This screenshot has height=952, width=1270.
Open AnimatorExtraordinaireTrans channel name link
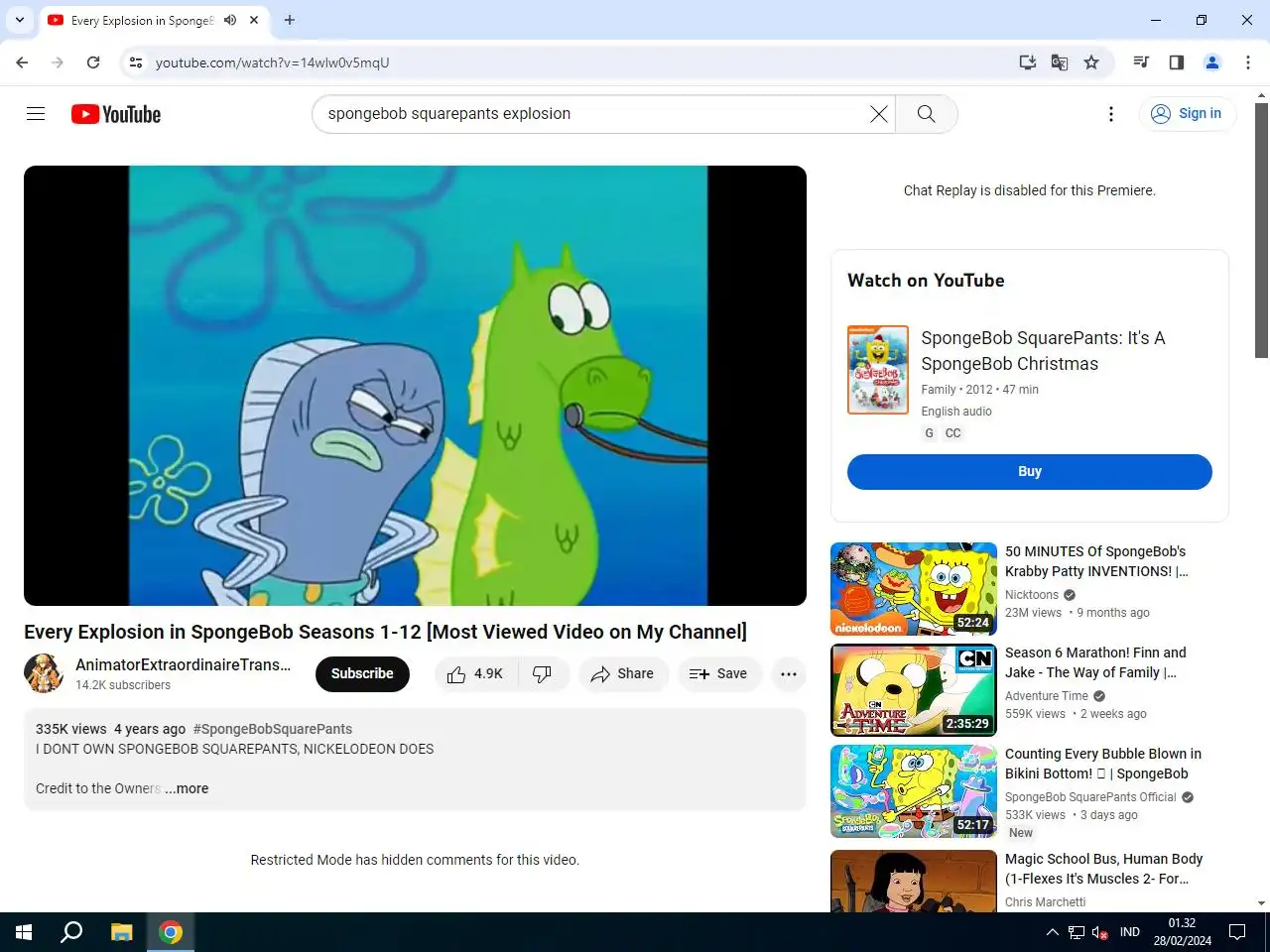(184, 664)
